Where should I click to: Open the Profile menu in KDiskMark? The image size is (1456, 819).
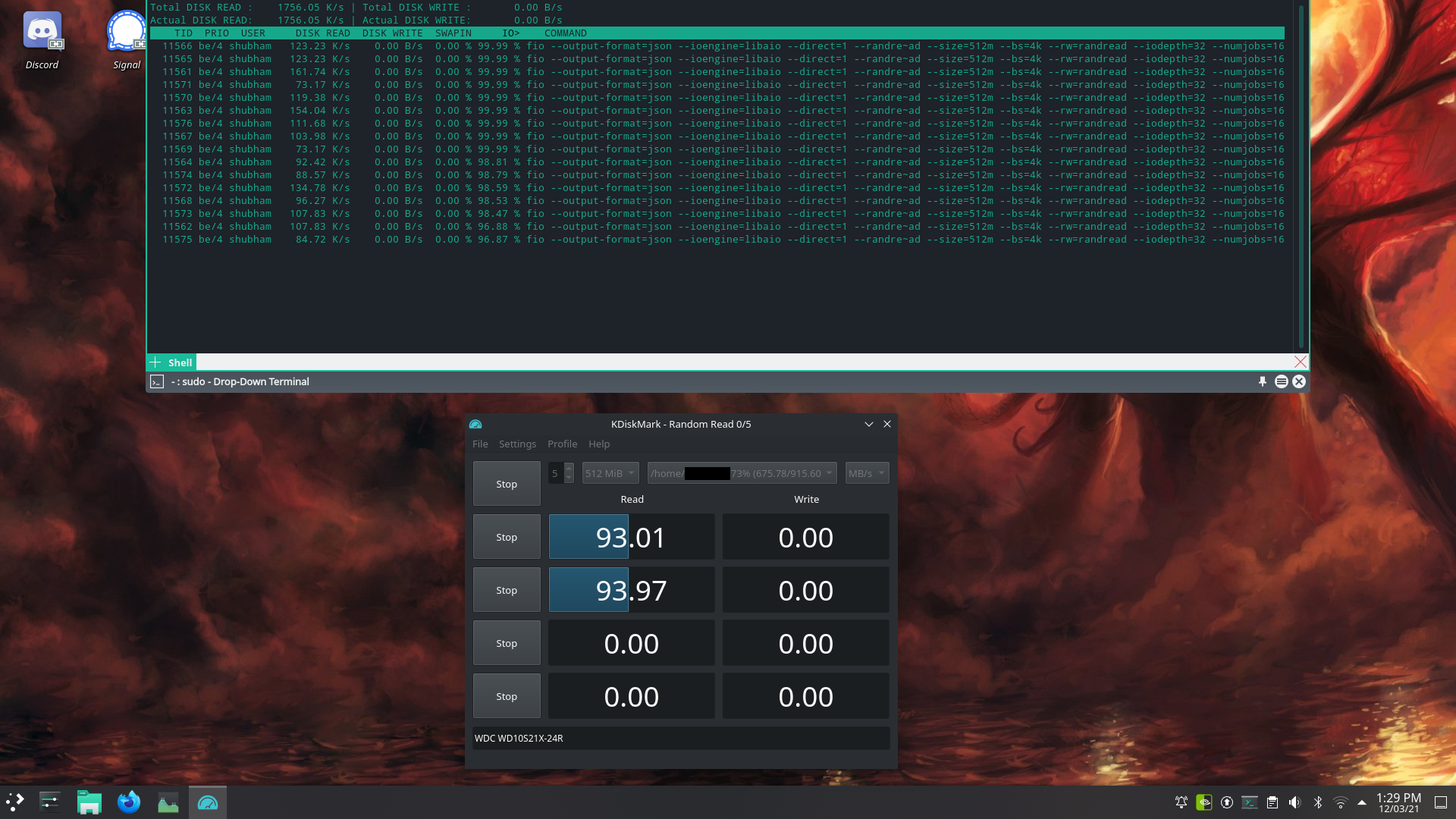click(x=562, y=444)
